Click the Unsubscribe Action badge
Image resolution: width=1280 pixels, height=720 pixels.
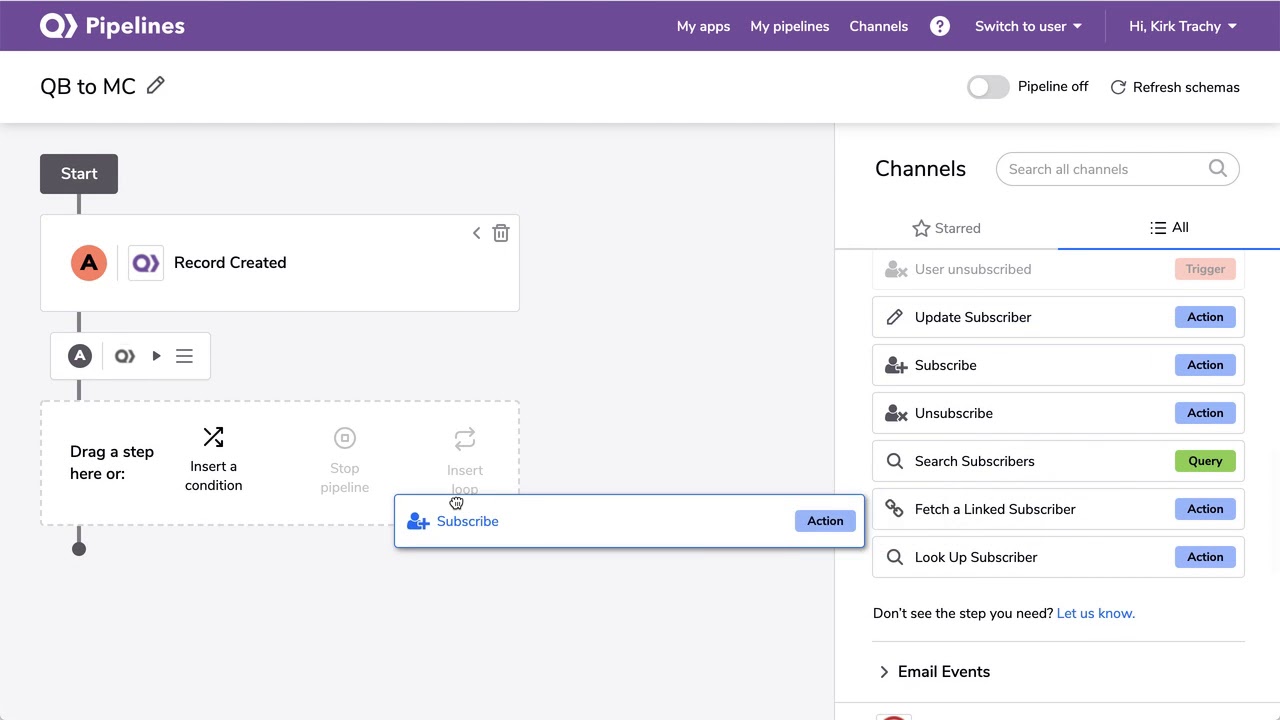1205,413
